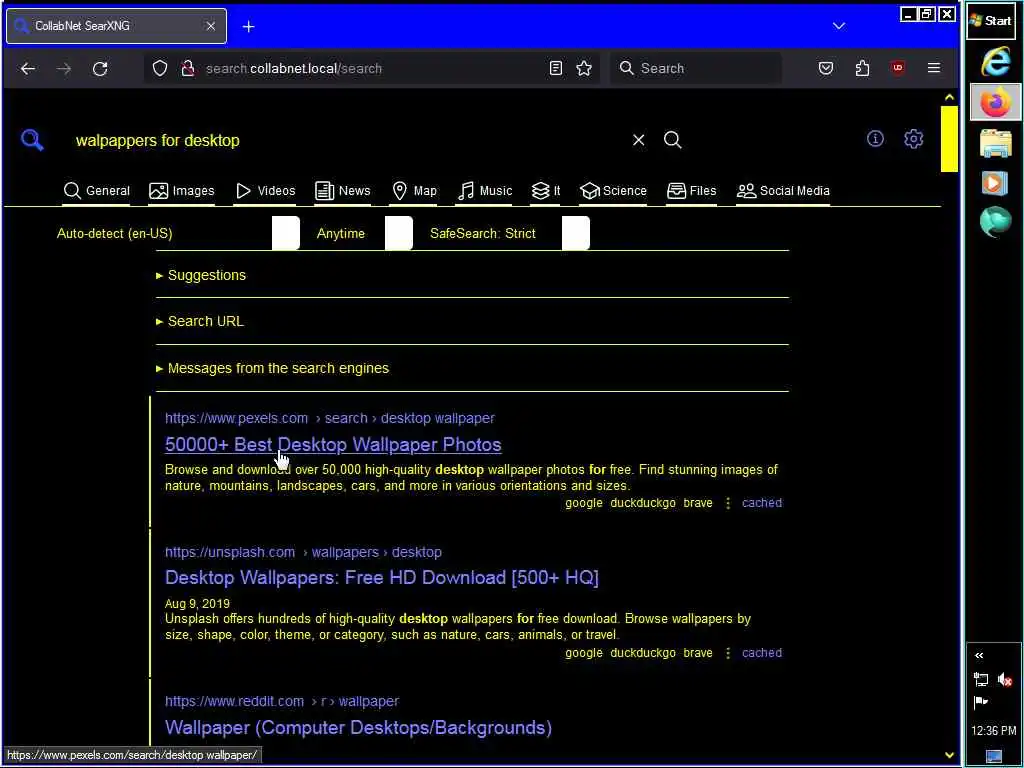
Task: Click the insecure connection padlock icon
Action: click(x=188, y=69)
